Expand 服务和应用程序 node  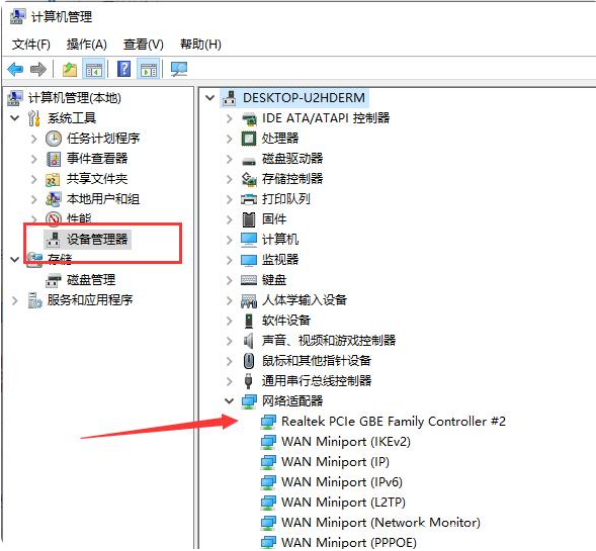tap(14, 300)
